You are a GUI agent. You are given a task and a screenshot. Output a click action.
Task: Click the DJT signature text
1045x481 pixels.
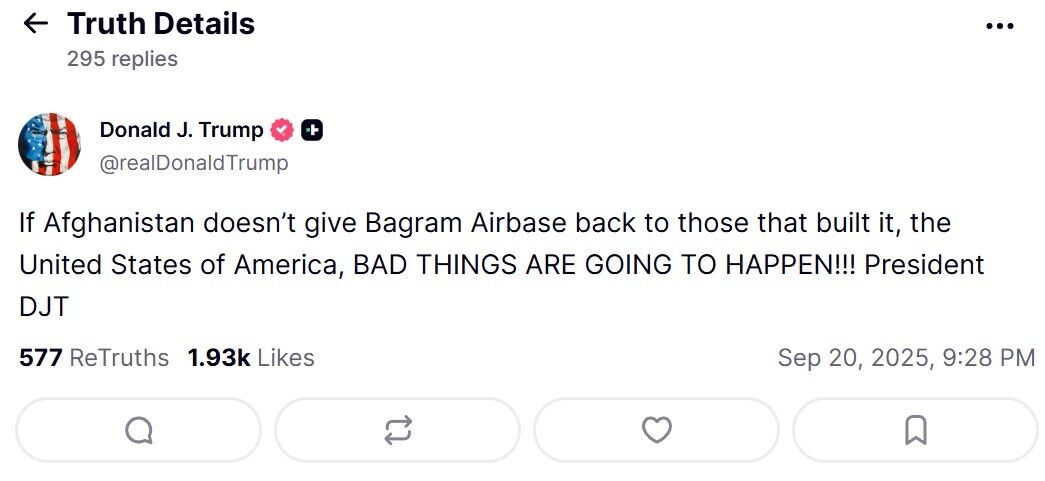(x=44, y=307)
